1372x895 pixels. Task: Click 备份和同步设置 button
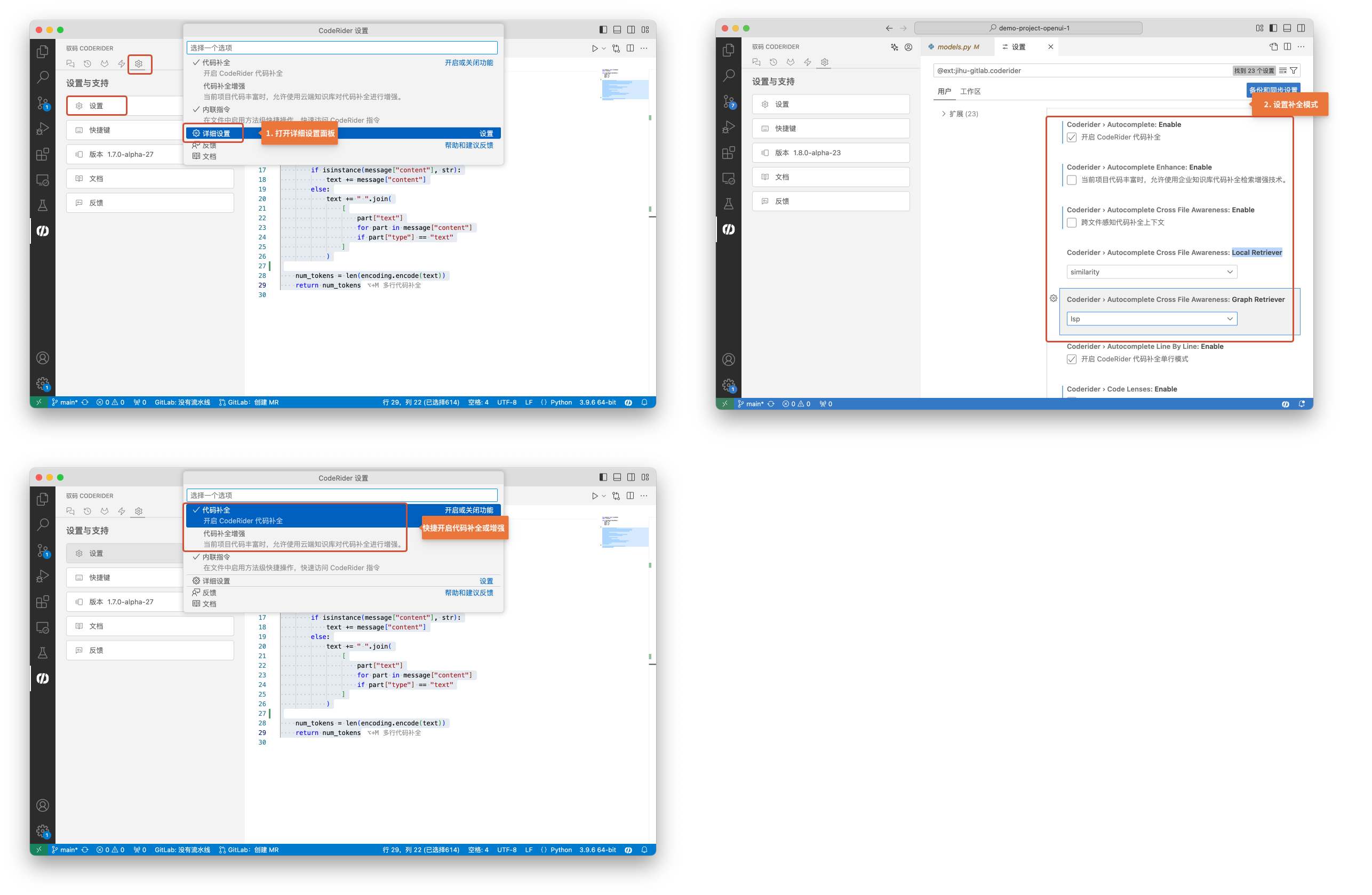[x=1273, y=90]
